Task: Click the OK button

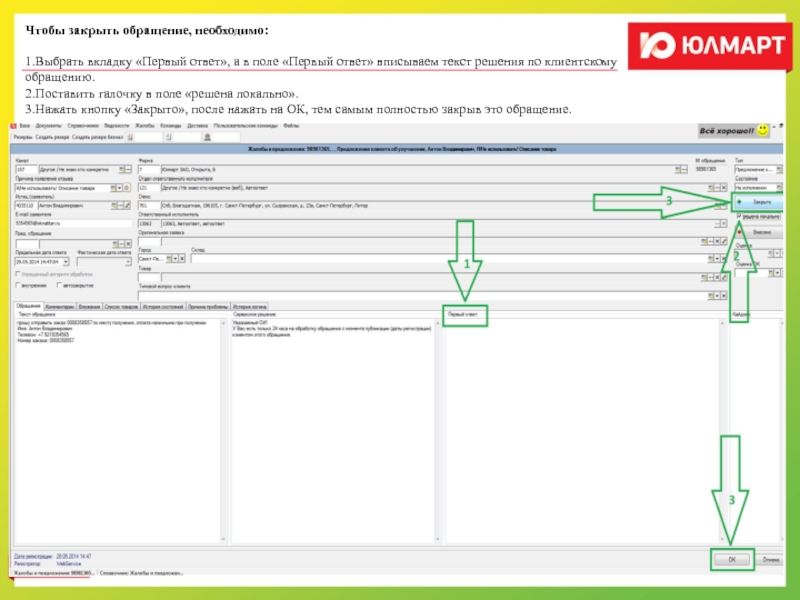Action: [732, 560]
